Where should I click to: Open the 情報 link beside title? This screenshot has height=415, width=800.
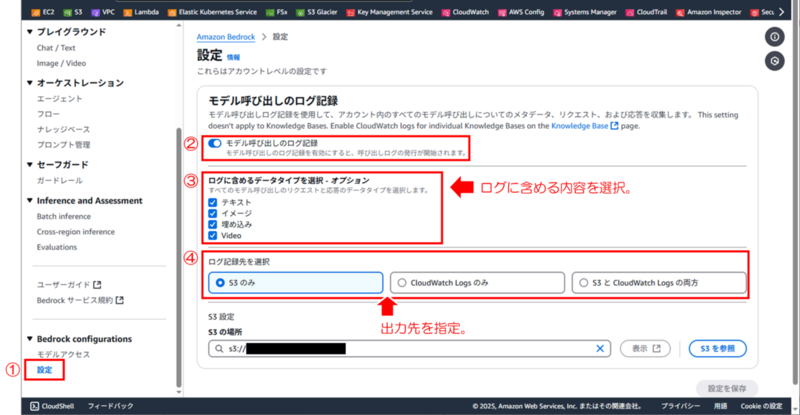233,57
